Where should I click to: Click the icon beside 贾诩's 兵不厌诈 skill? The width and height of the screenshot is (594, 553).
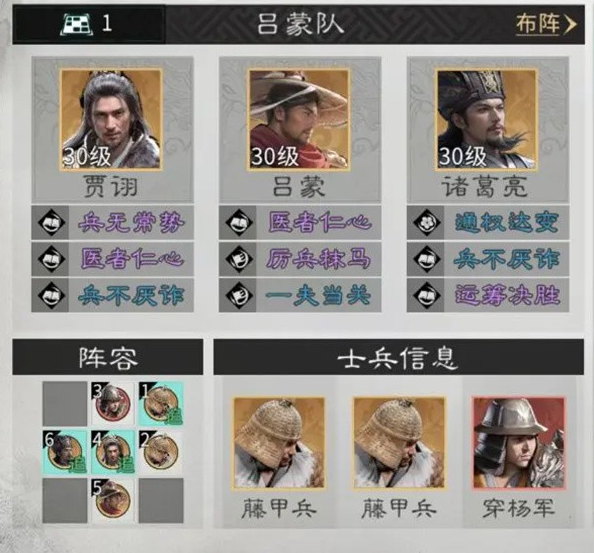(x=50, y=295)
